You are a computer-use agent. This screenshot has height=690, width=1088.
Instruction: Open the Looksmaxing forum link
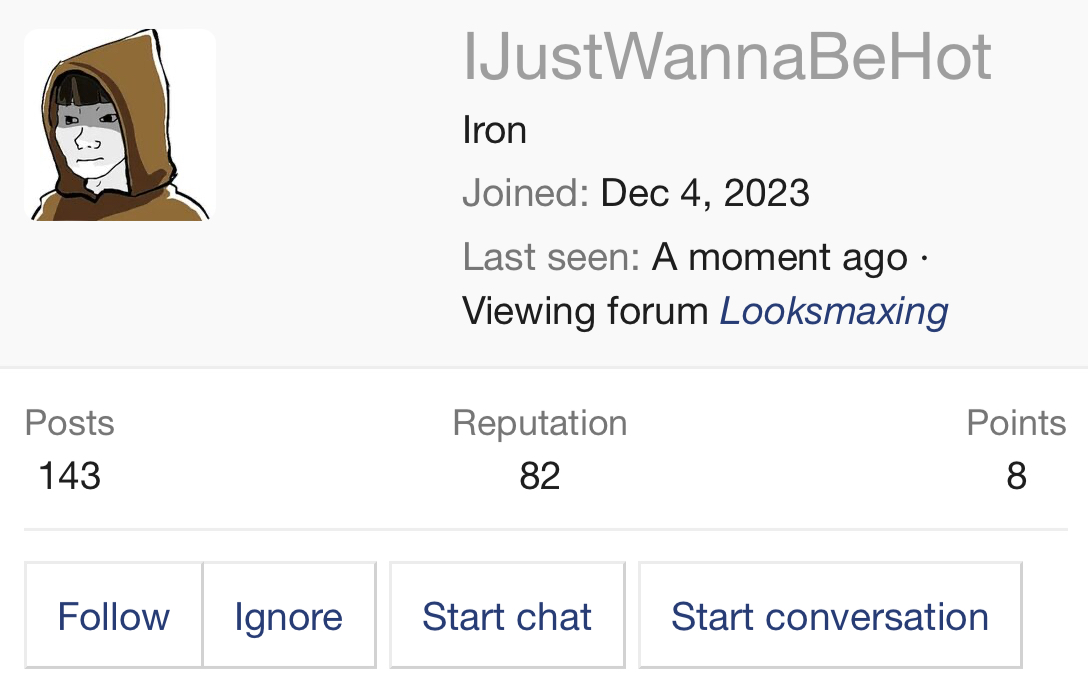coord(834,311)
